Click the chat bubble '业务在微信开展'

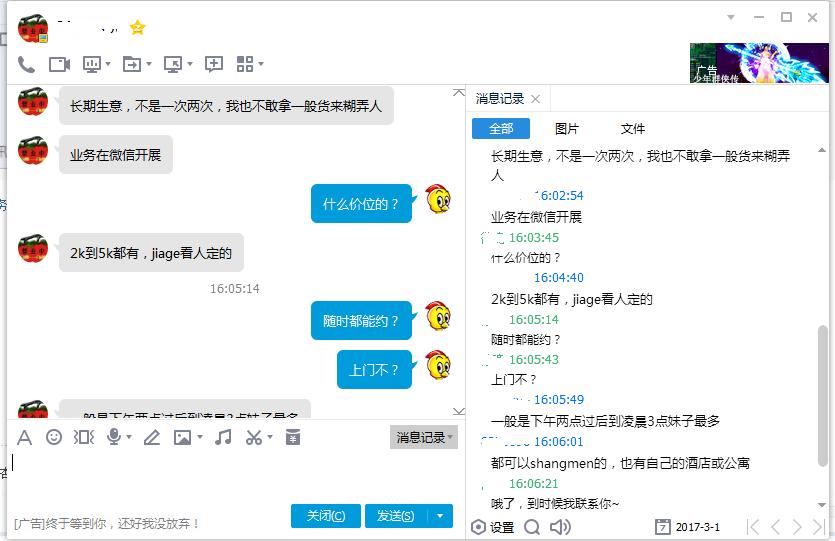click(x=116, y=155)
